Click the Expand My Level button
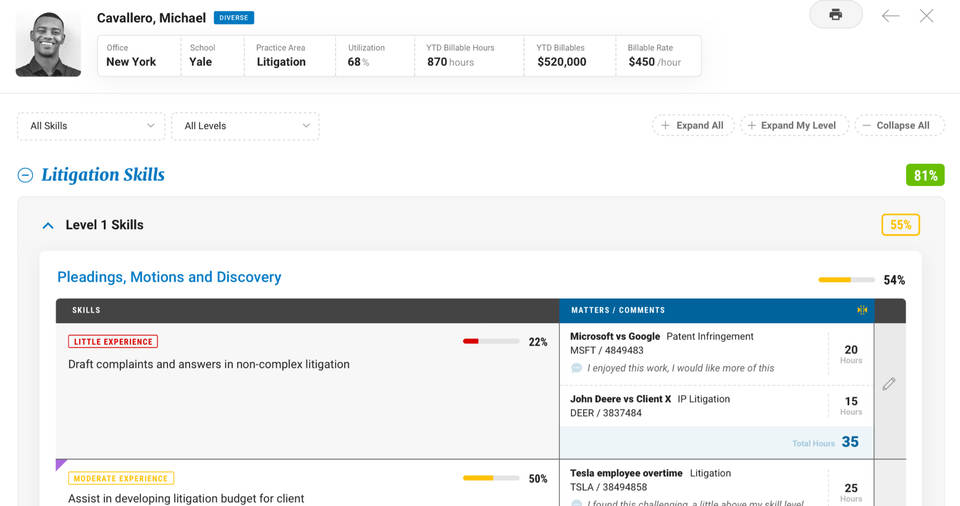 [x=794, y=126]
